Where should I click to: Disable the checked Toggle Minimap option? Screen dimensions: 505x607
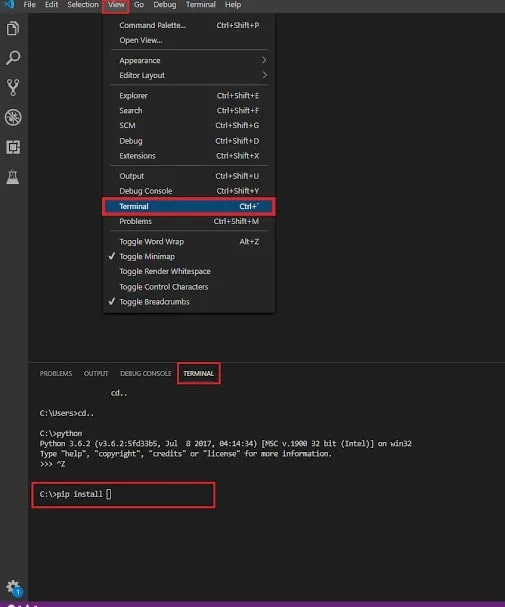(189, 257)
